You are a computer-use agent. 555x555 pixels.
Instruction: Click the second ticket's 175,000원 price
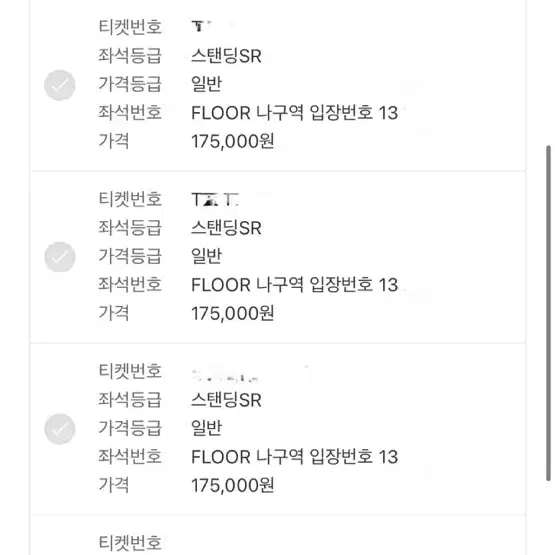[233, 313]
